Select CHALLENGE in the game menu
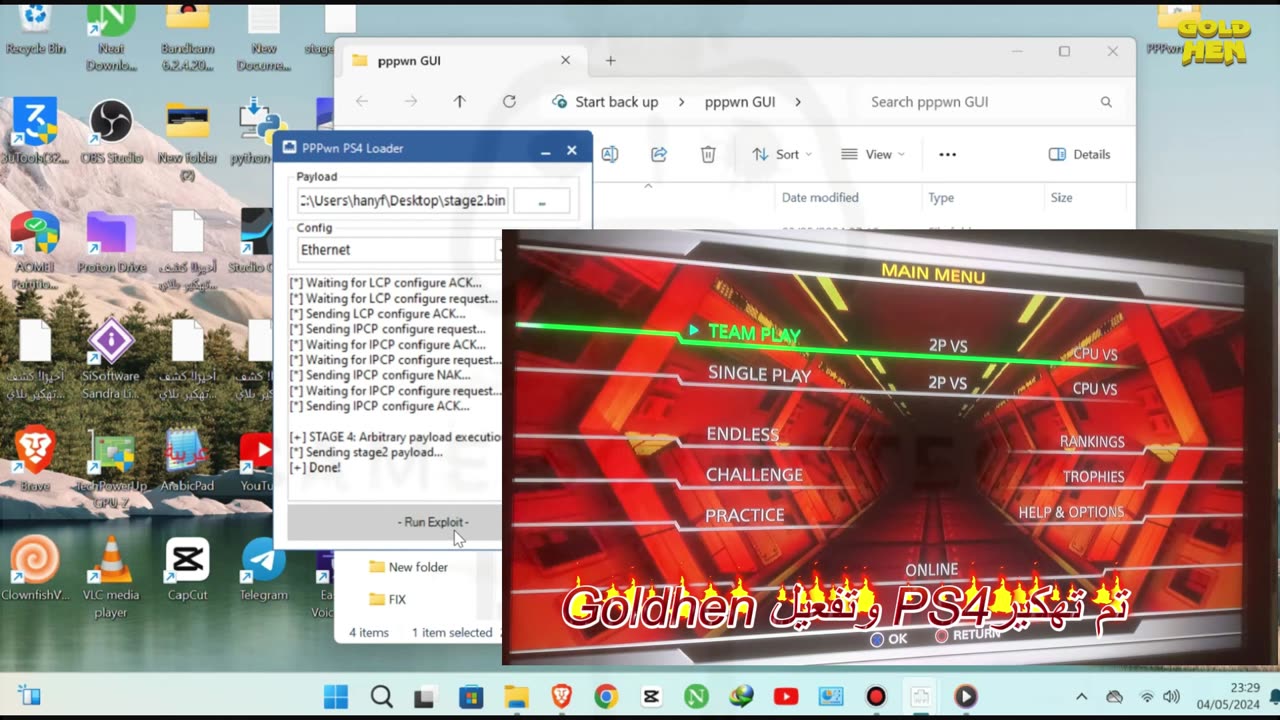Screen dimensions: 1280x720 (754, 475)
